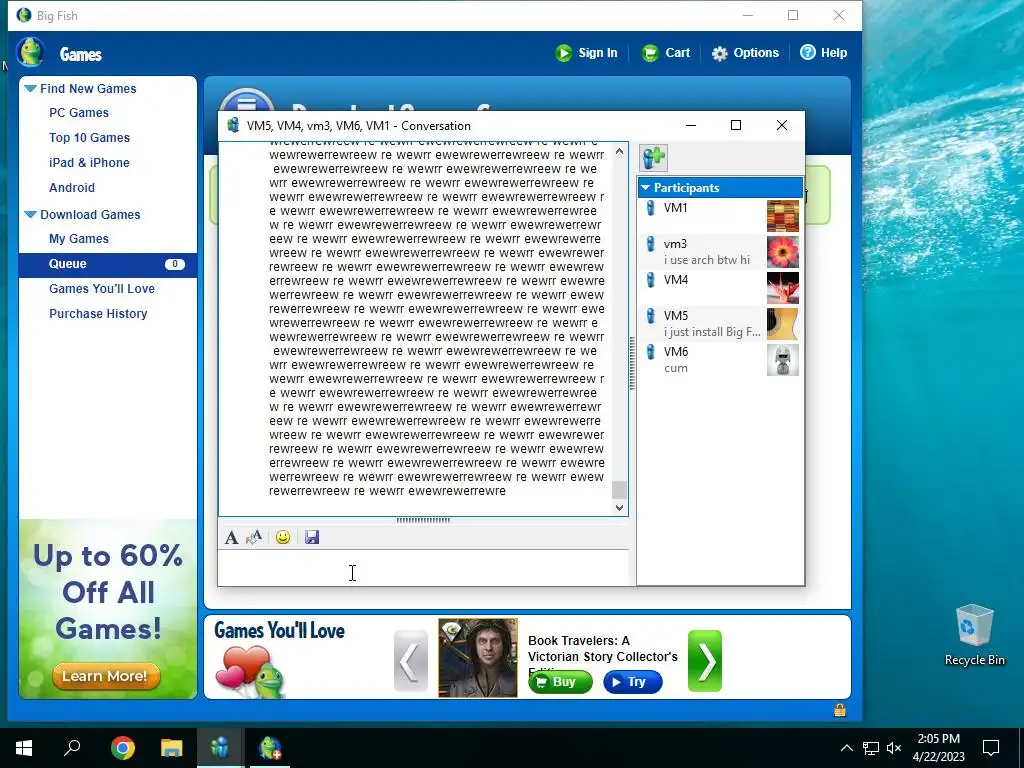Click Try for Book Travelers game
Screen dimensions: 1024x768
point(633,682)
